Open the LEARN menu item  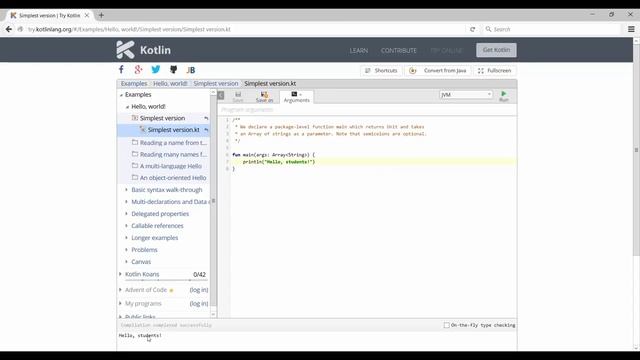(x=358, y=51)
